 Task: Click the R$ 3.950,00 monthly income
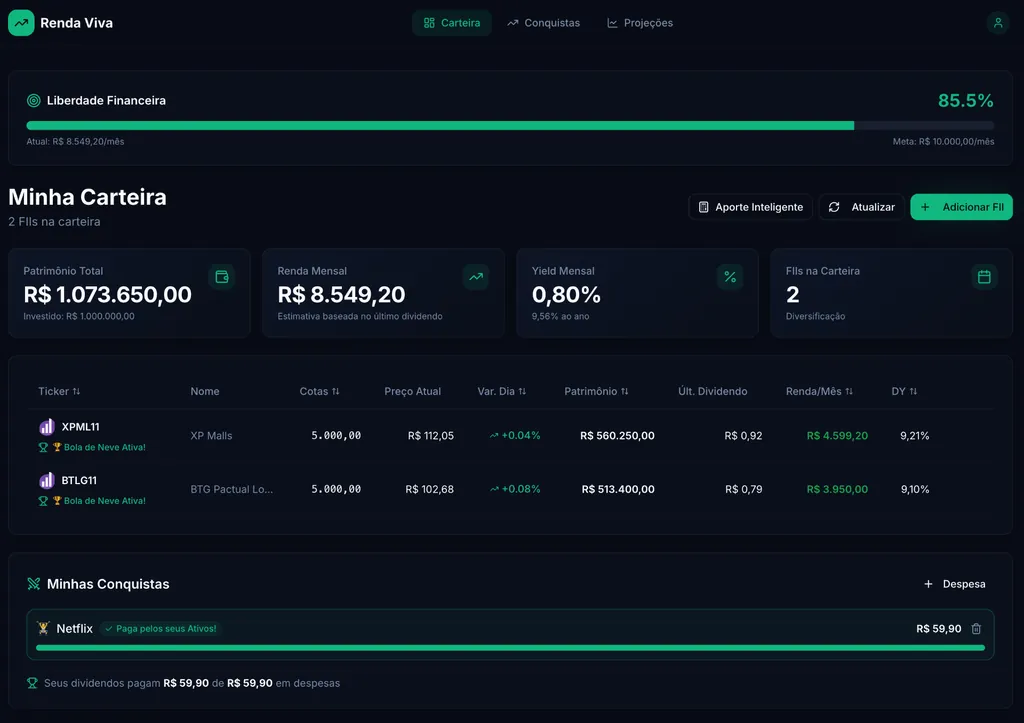(x=837, y=489)
